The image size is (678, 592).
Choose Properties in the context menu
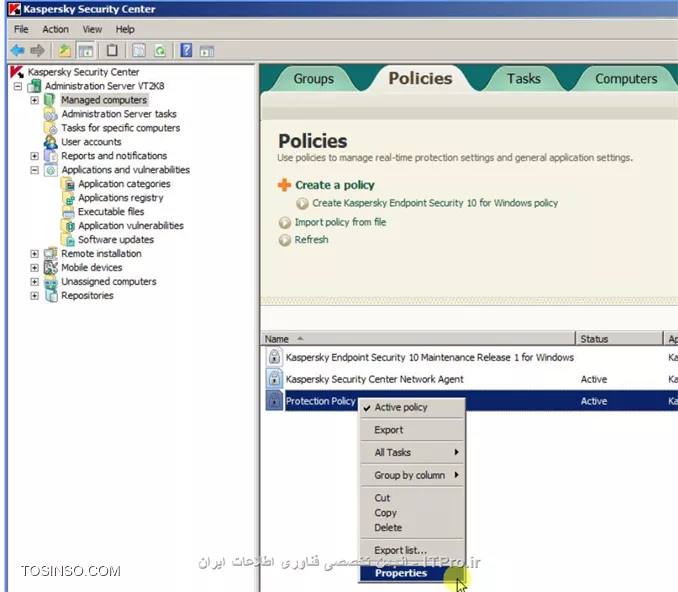click(413, 573)
